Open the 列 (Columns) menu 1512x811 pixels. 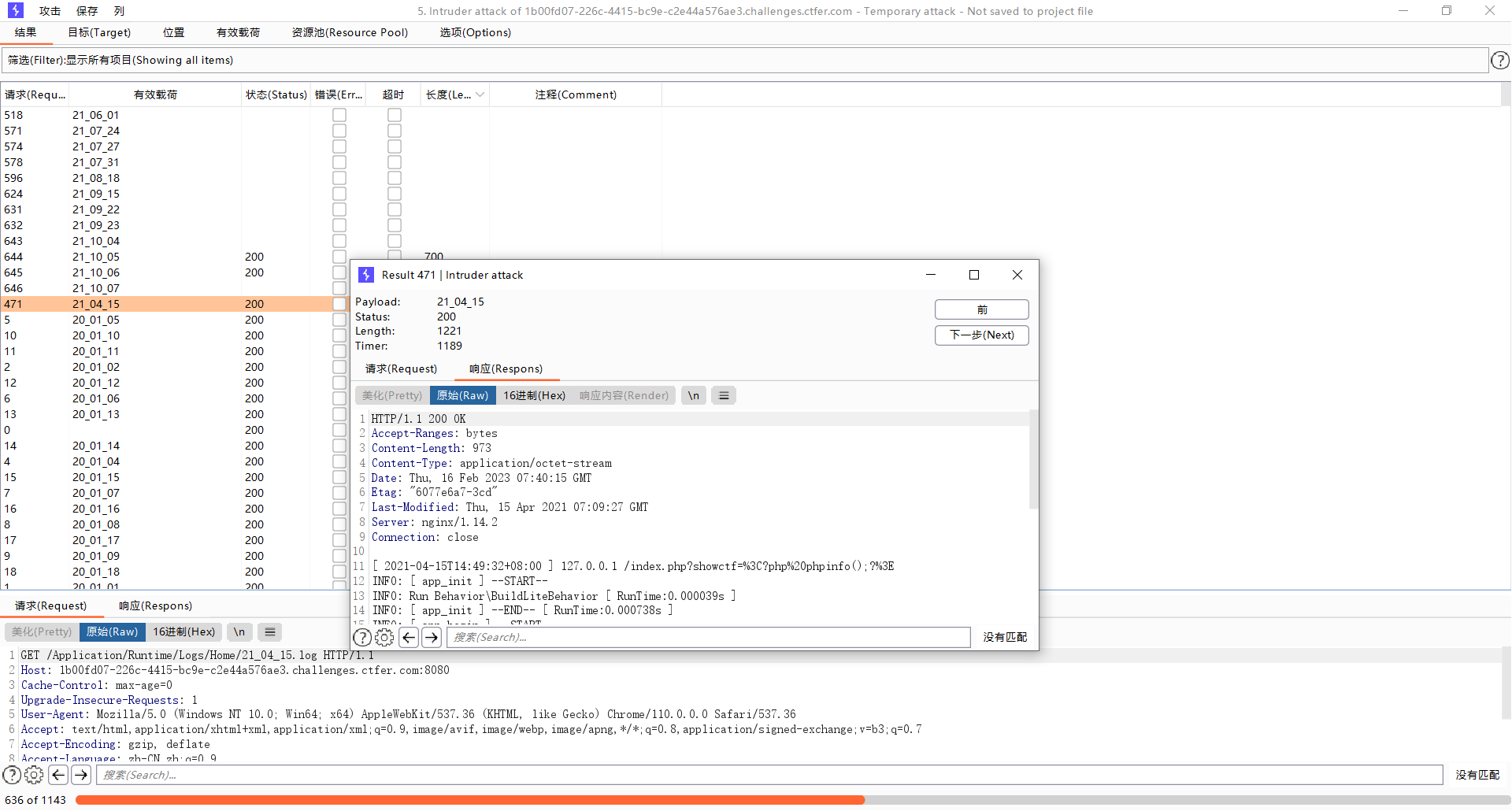(119, 11)
